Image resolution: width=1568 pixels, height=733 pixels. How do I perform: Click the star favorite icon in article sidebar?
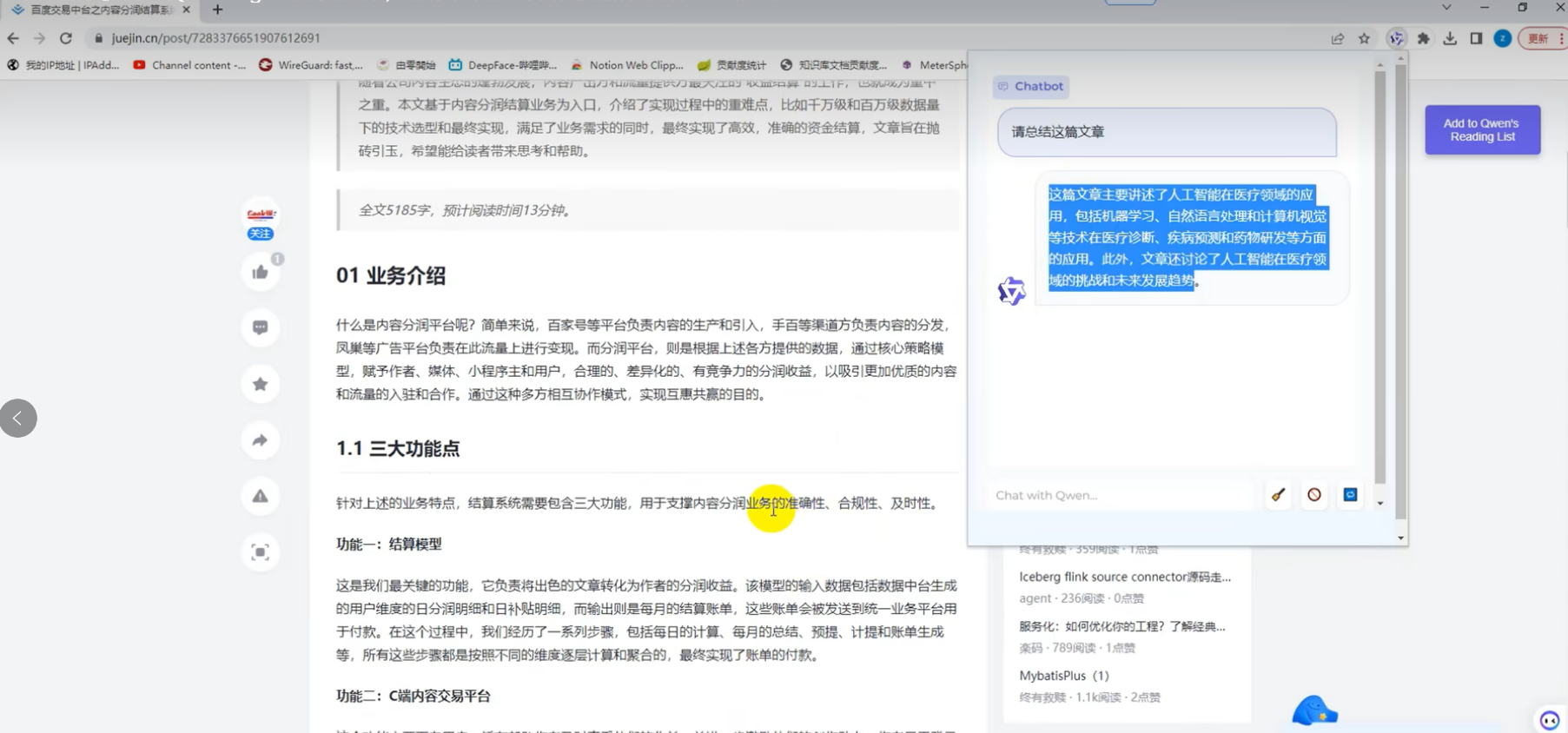[x=260, y=384]
